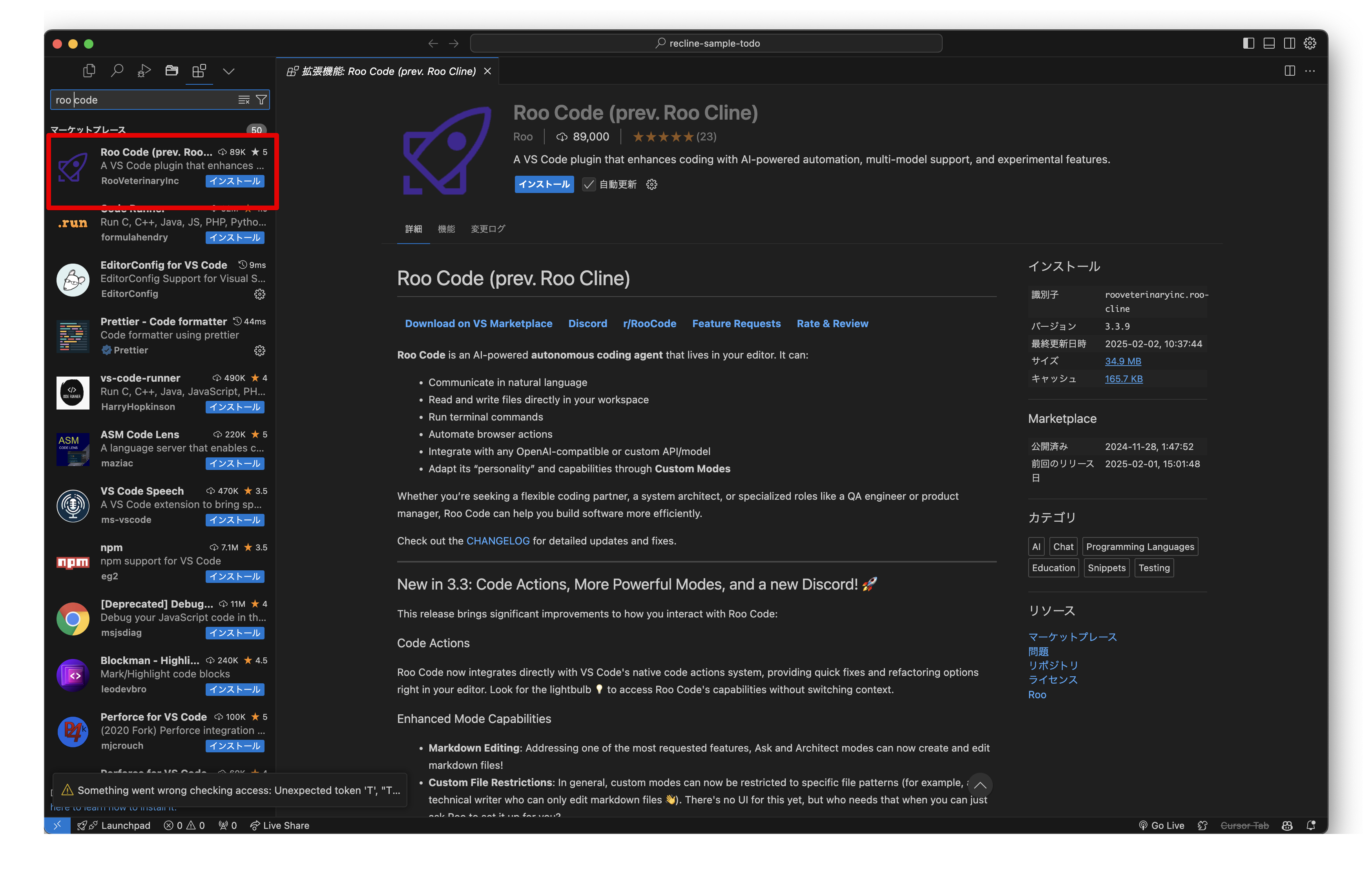Toggle the 自動更新 checkbox
Screen dimensions: 1372x892
pyautogui.click(x=589, y=184)
